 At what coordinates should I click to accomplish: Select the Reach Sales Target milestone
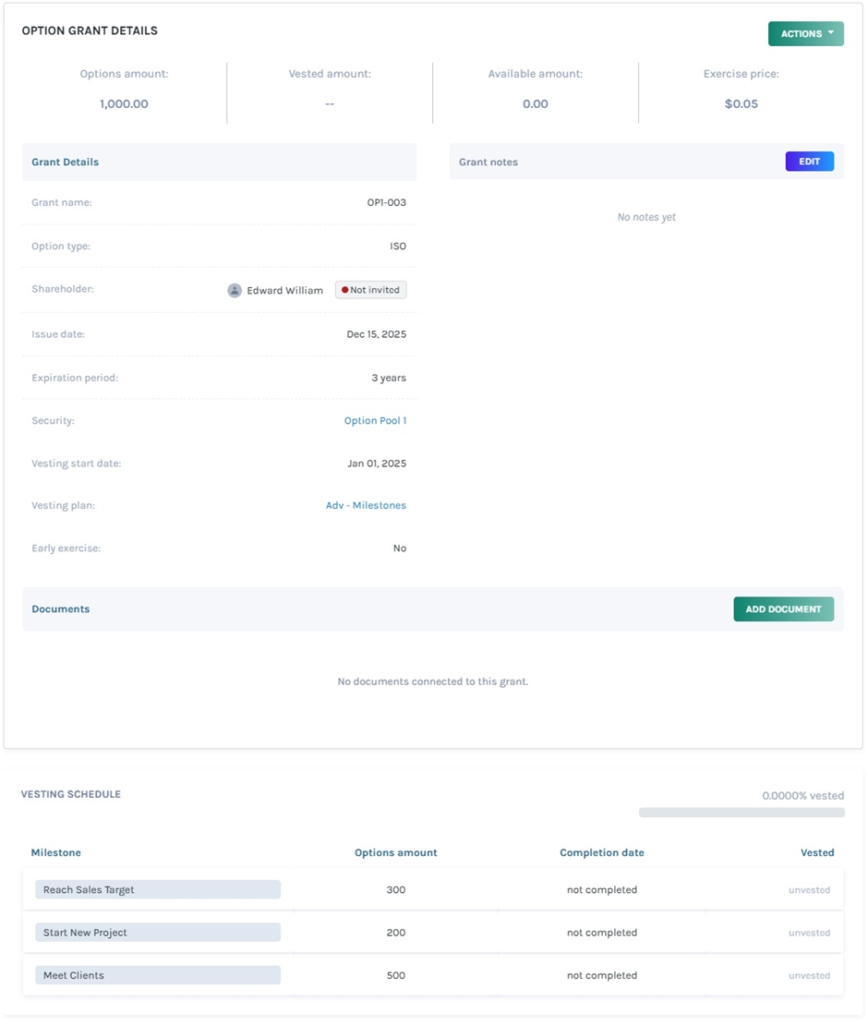click(157, 889)
